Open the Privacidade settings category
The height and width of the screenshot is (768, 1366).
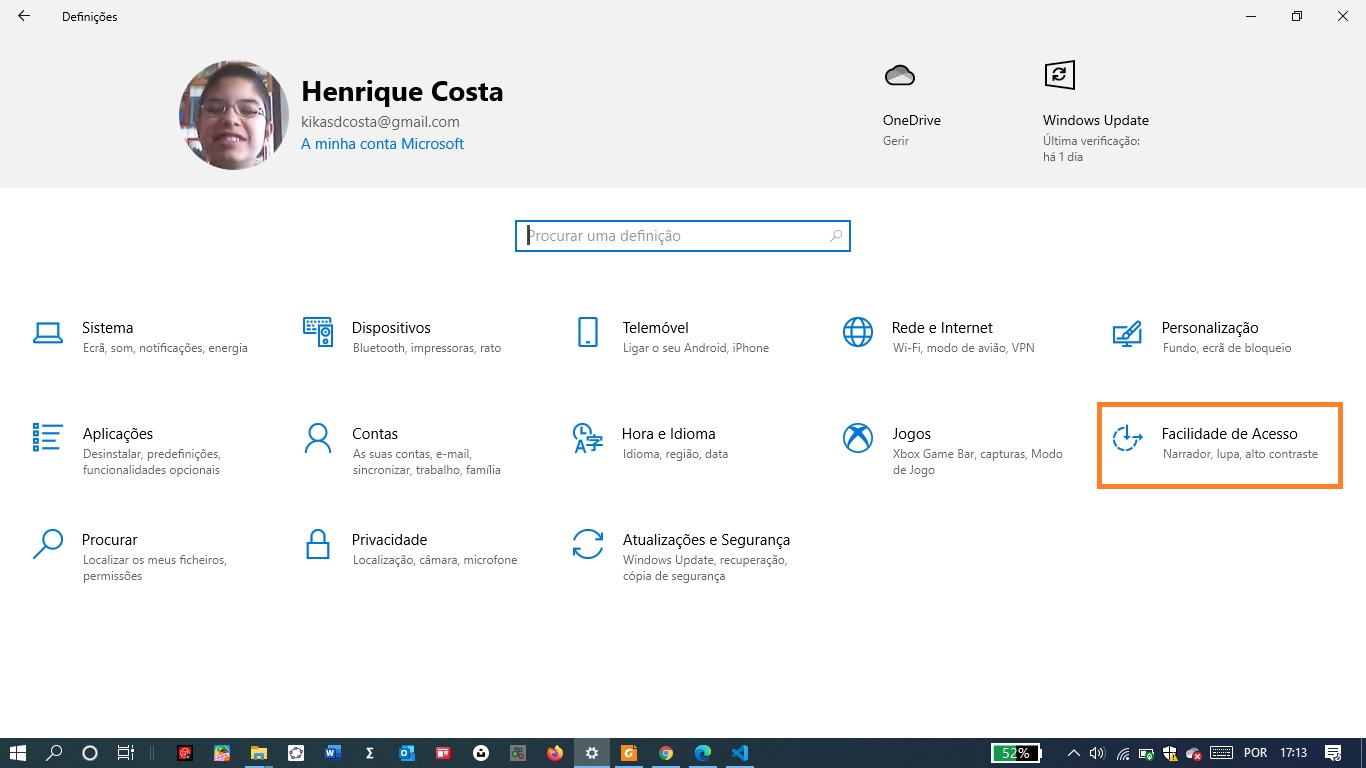[x=410, y=549]
